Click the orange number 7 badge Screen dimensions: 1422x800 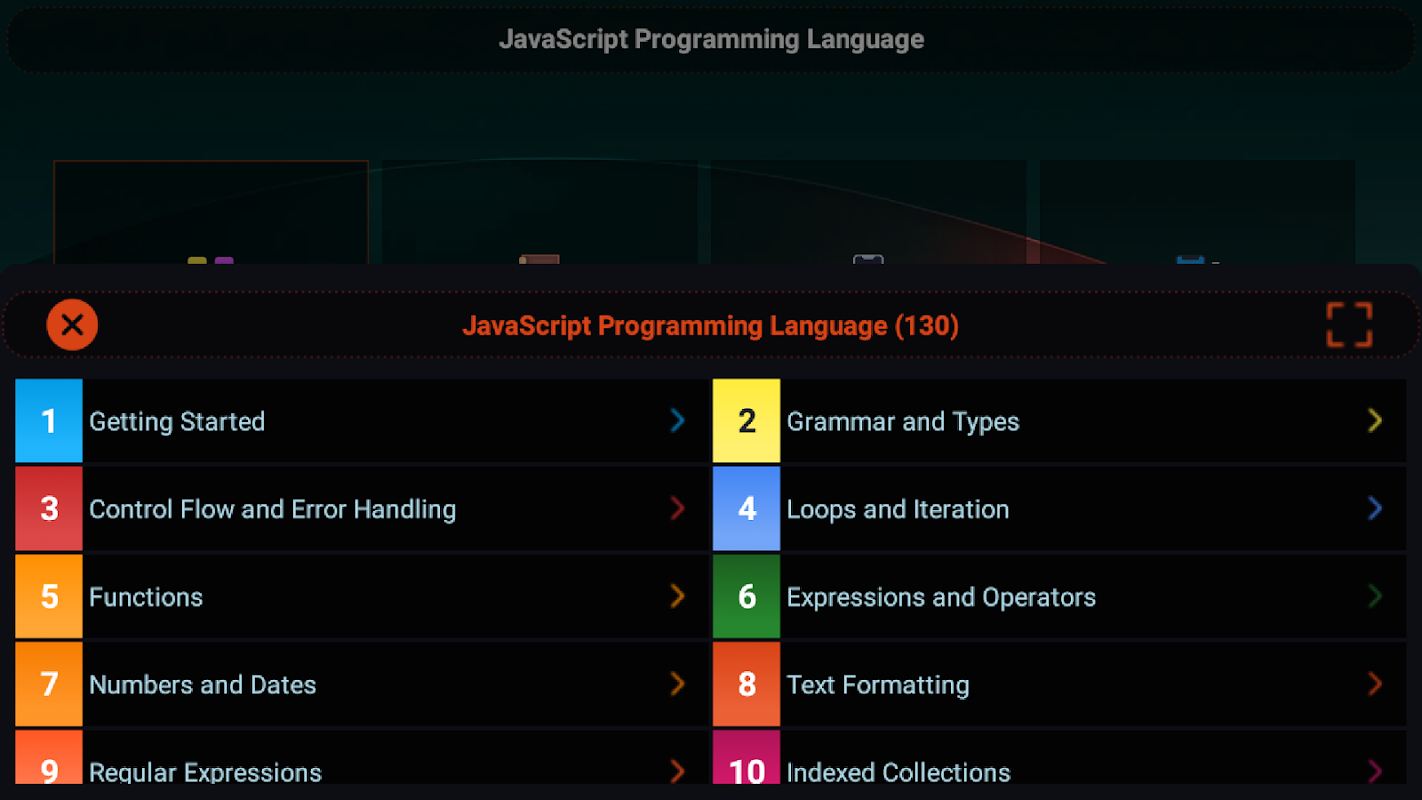[x=49, y=685]
